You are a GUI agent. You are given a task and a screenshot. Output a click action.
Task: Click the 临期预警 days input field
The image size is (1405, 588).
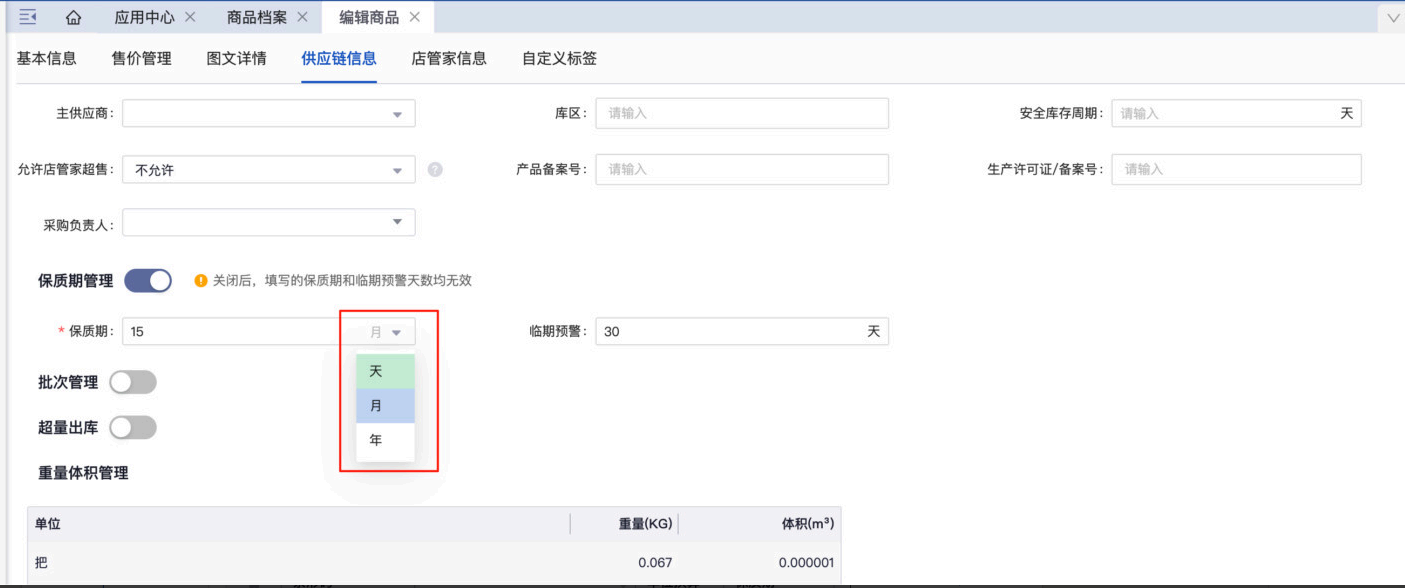point(730,332)
